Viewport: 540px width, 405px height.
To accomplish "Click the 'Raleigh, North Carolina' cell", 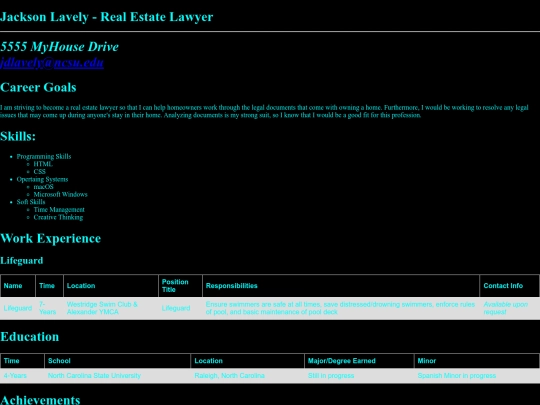I will (247, 376).
